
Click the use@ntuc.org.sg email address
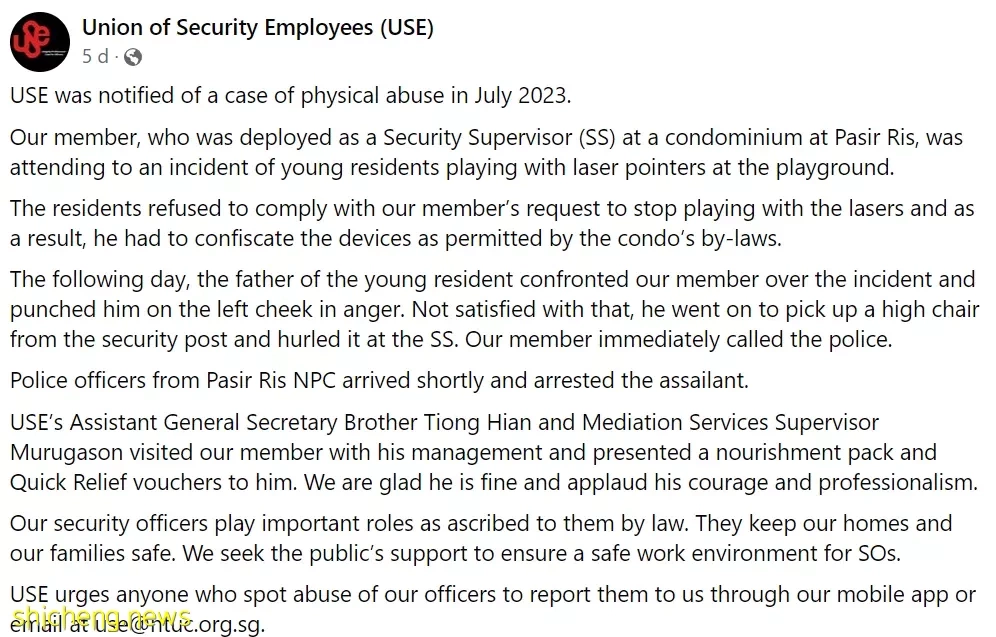tap(180, 624)
